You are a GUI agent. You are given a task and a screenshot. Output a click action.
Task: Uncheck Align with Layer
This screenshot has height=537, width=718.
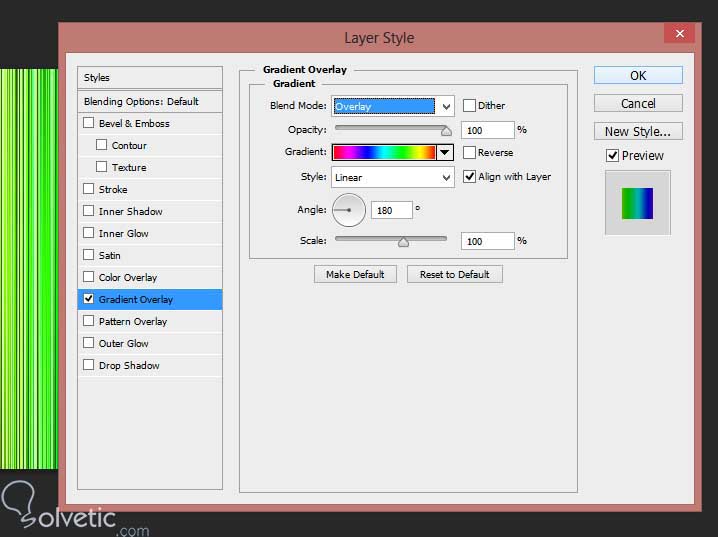pos(469,176)
